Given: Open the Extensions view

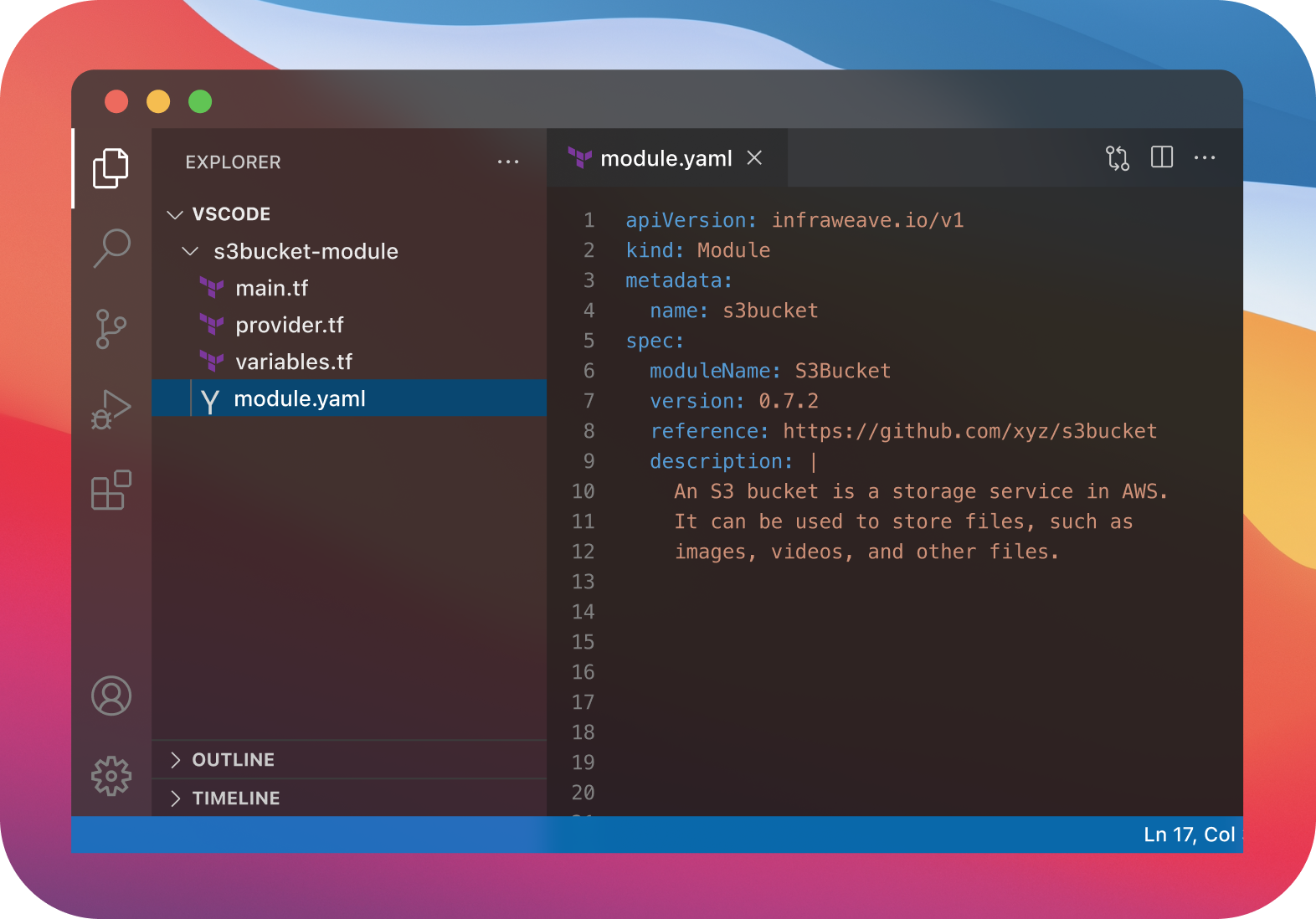Looking at the screenshot, I should point(111,490).
